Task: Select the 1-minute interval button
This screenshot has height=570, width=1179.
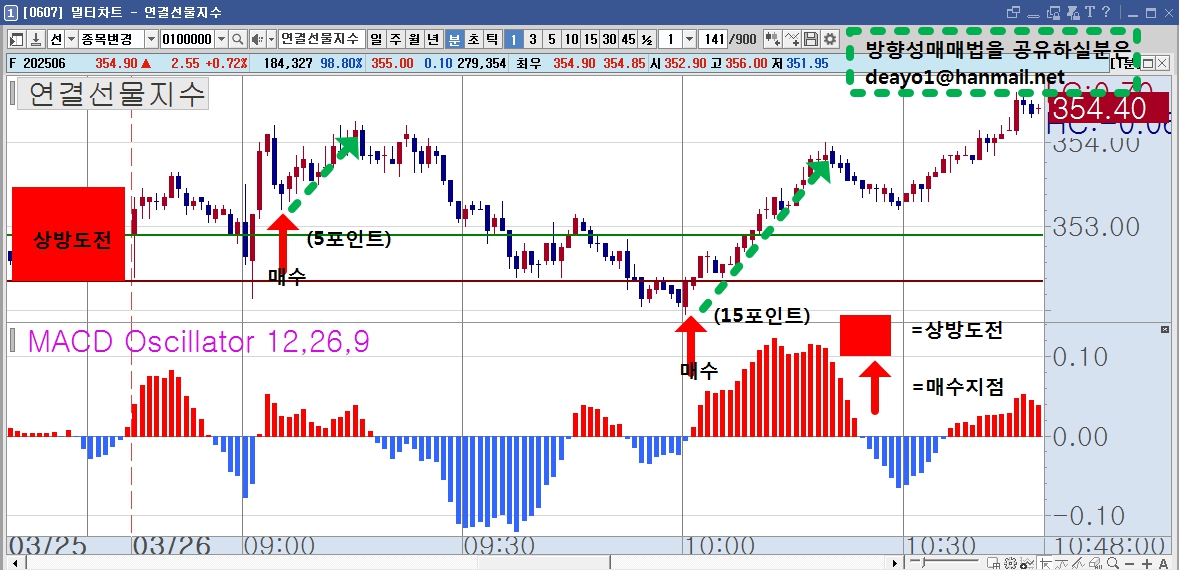Action: [x=513, y=39]
